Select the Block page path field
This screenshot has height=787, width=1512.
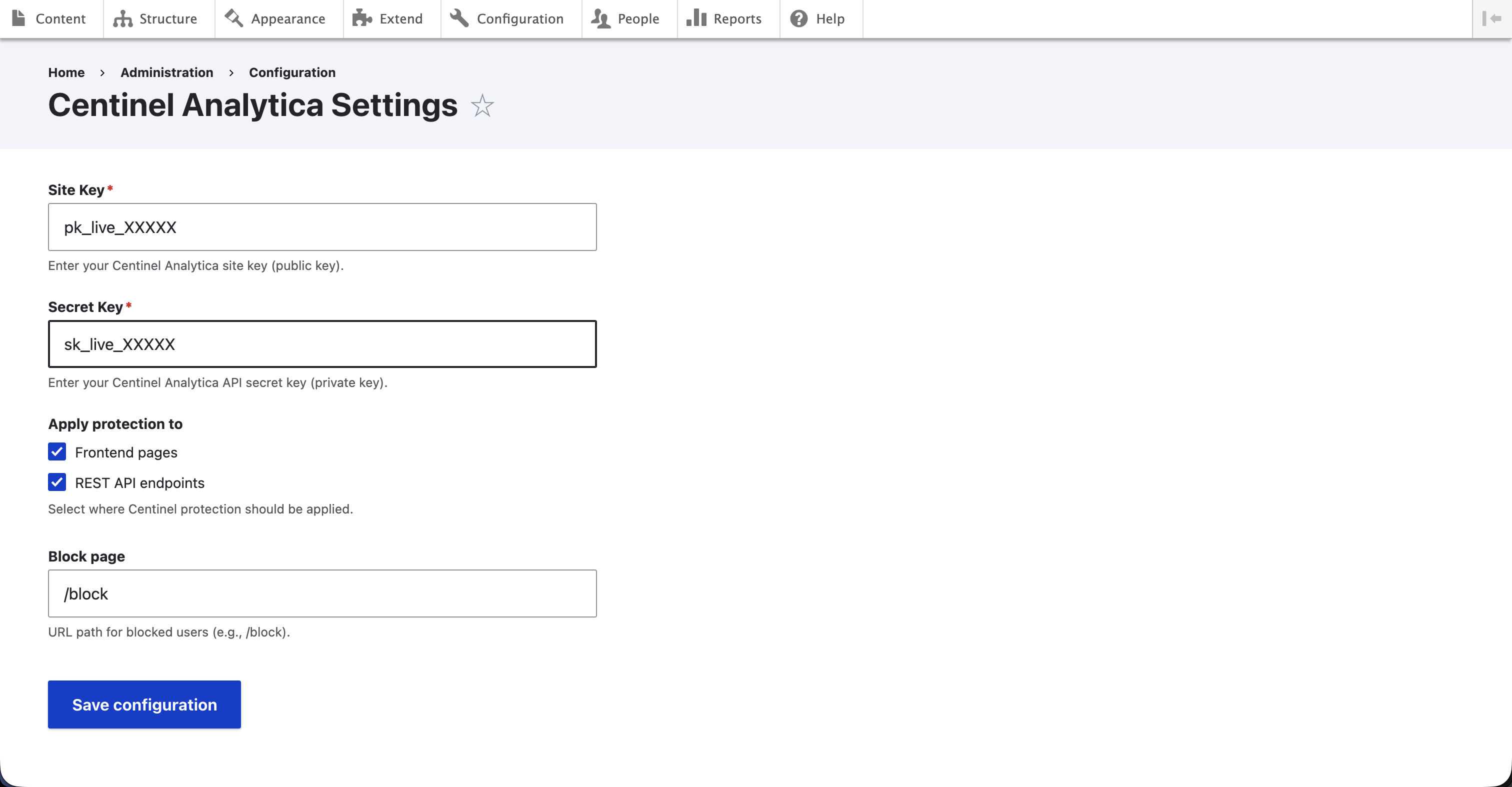pos(322,593)
